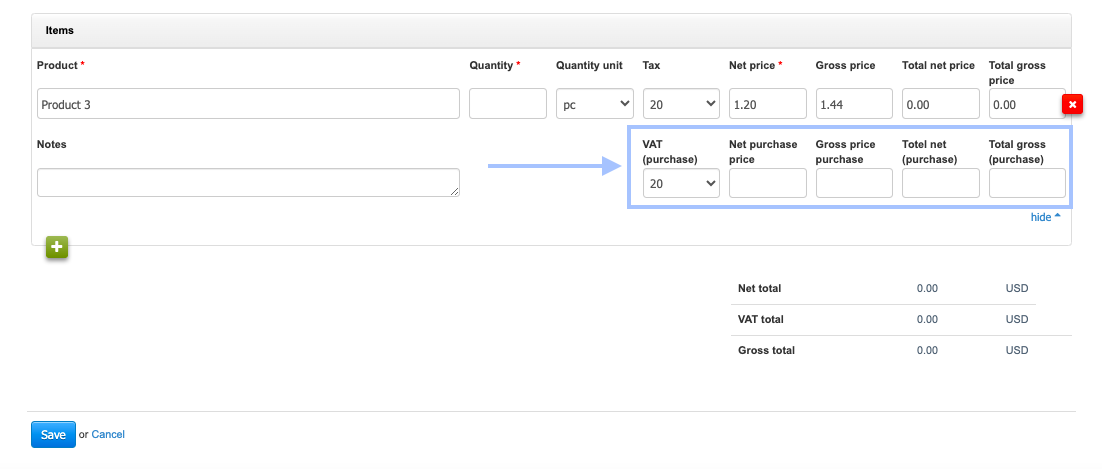The width and height of the screenshot is (1102, 469).
Task: Open the Quantity unit dropdown
Action: click(595, 104)
